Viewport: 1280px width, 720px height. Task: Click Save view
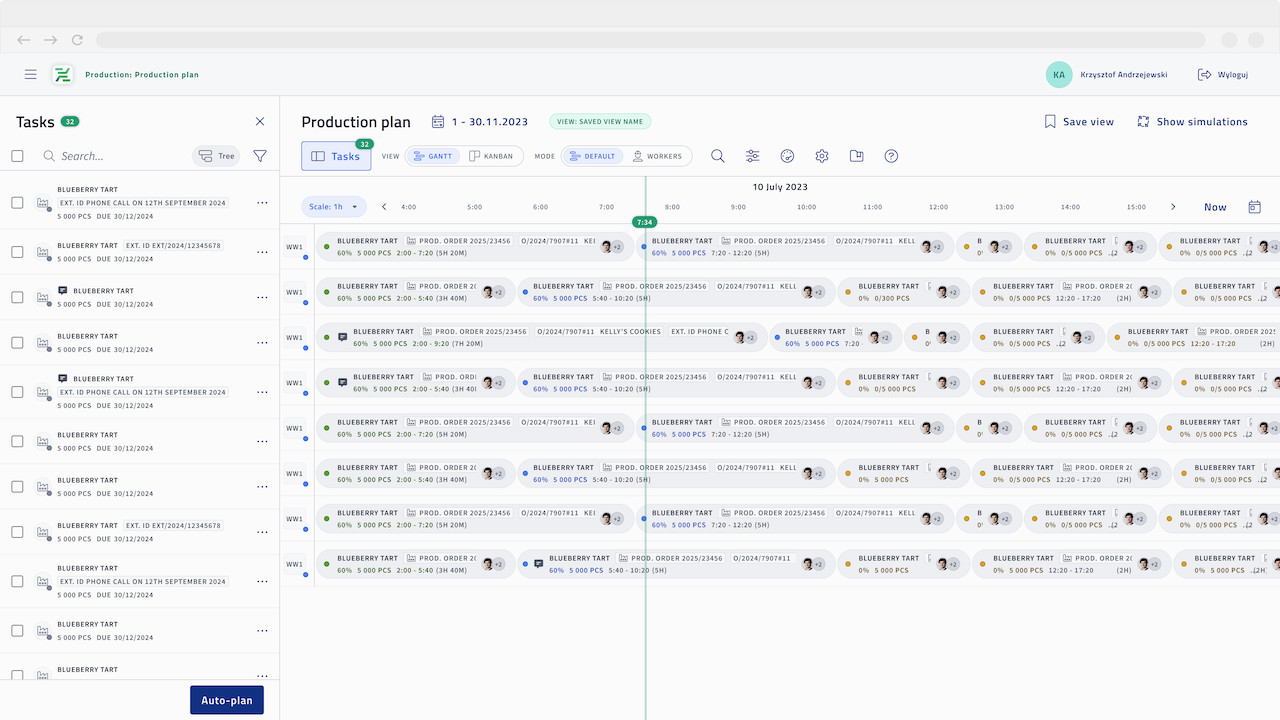(x=1079, y=122)
